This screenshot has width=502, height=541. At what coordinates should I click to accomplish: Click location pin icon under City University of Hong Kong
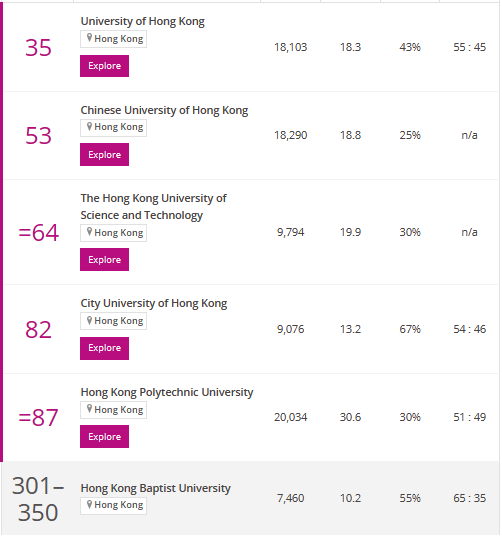pos(89,321)
